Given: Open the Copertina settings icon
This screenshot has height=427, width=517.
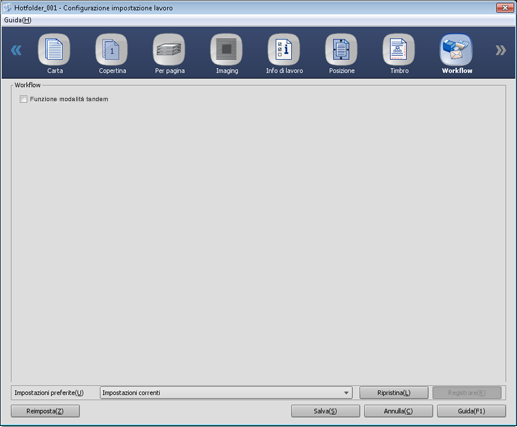Looking at the screenshot, I should click(x=111, y=49).
